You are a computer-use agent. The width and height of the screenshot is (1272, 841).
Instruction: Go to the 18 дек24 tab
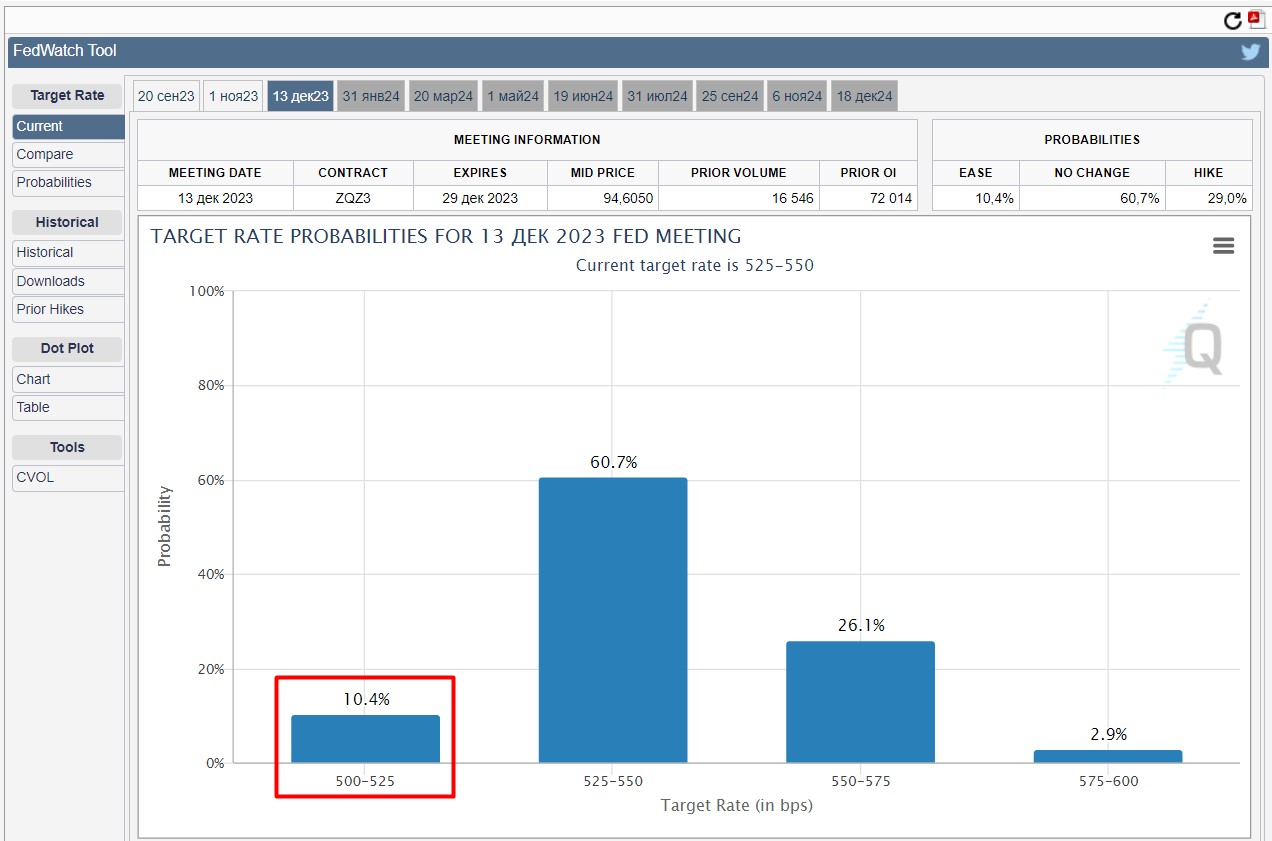(864, 96)
